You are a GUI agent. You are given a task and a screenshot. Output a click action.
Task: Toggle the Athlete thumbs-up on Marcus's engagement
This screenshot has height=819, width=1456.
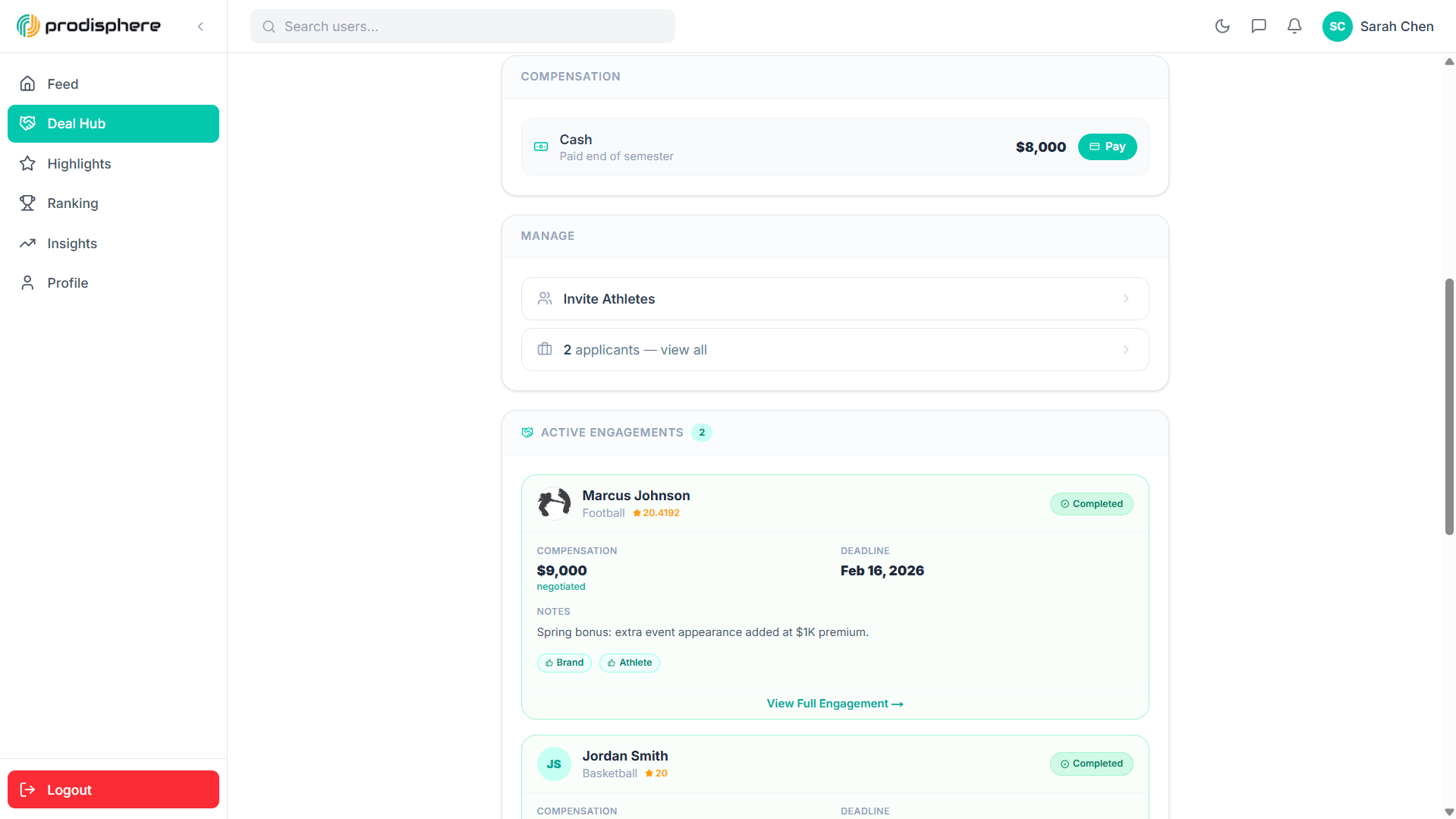[x=629, y=663]
